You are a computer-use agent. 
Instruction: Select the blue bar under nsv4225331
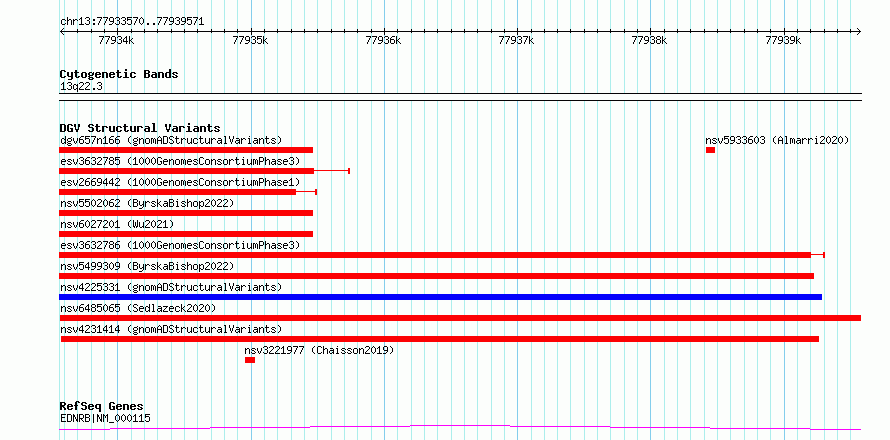[440, 297]
